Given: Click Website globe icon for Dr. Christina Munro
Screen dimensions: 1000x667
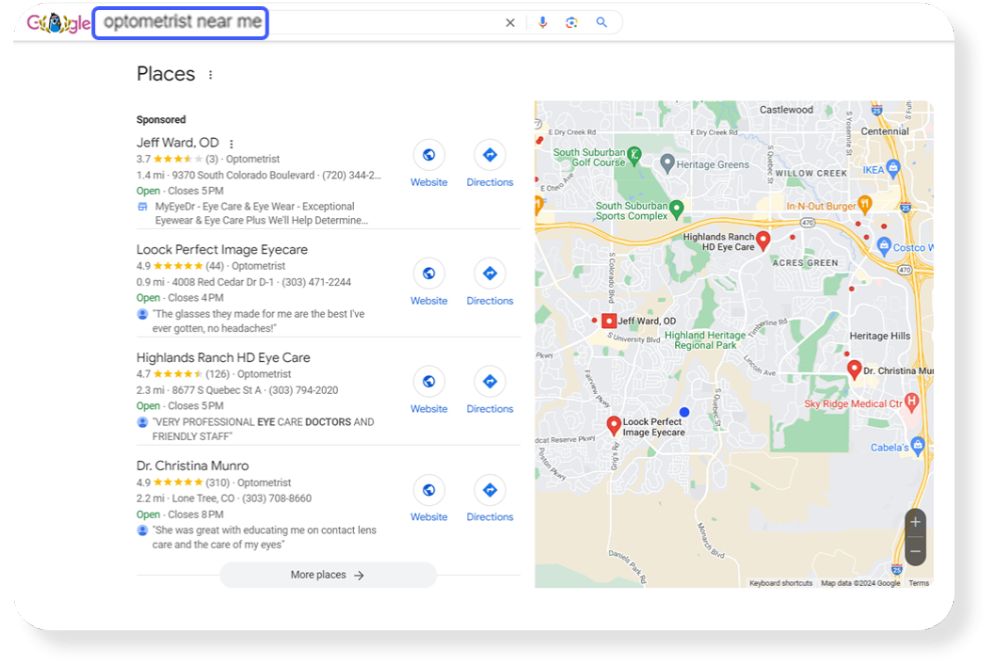Looking at the screenshot, I should click(x=429, y=490).
